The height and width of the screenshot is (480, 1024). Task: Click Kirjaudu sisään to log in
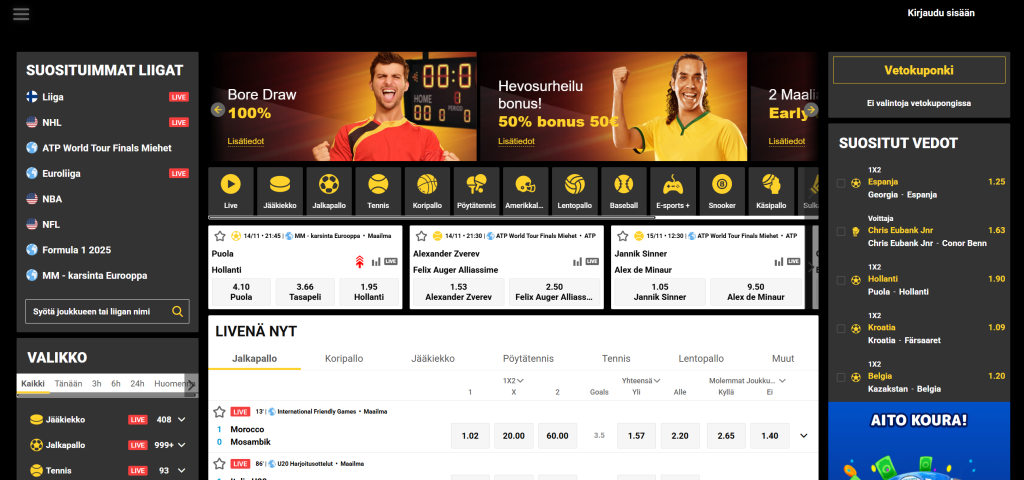click(940, 13)
